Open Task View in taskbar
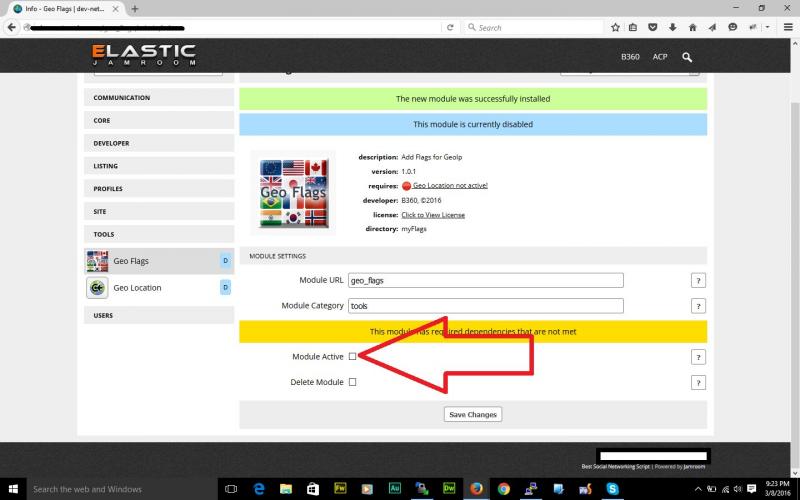Image resolution: width=800 pixels, height=500 pixels. coord(231,489)
